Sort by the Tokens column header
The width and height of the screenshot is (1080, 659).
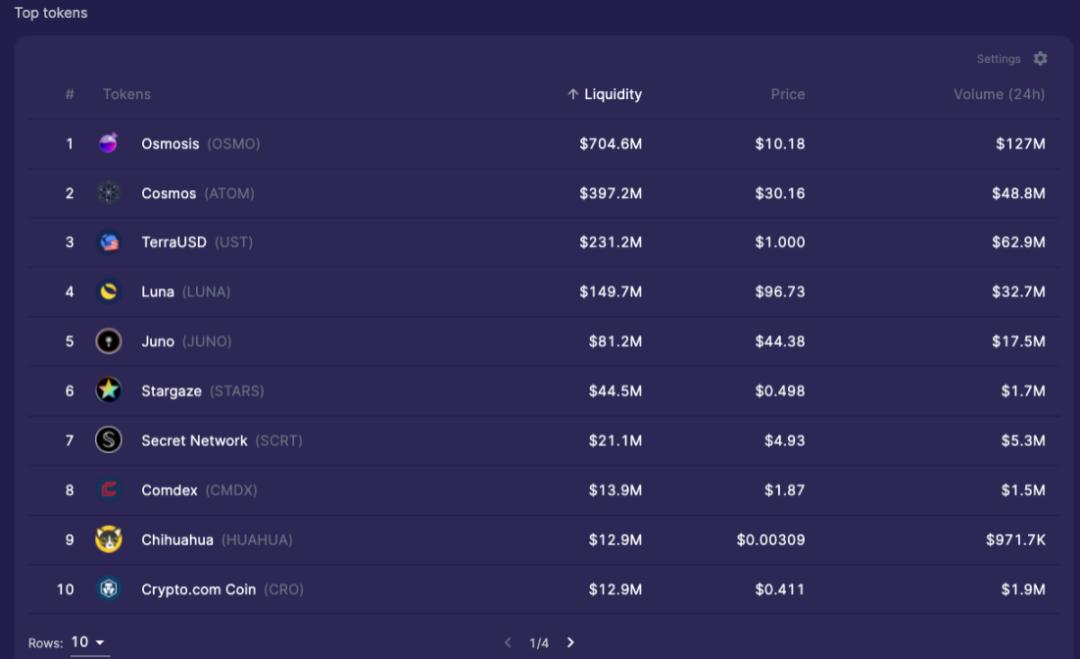tap(126, 94)
